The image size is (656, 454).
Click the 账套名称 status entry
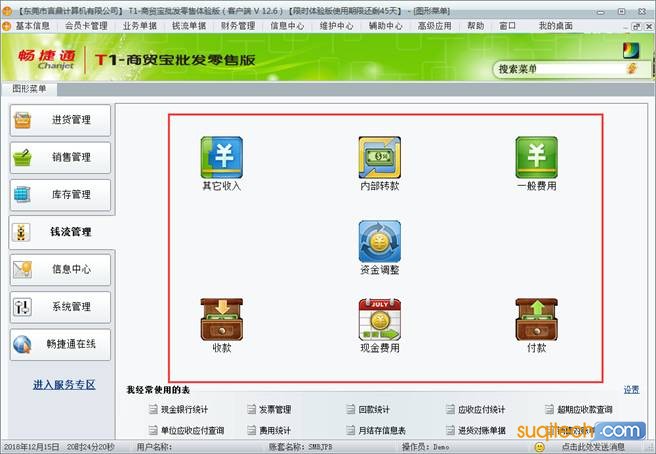300,447
